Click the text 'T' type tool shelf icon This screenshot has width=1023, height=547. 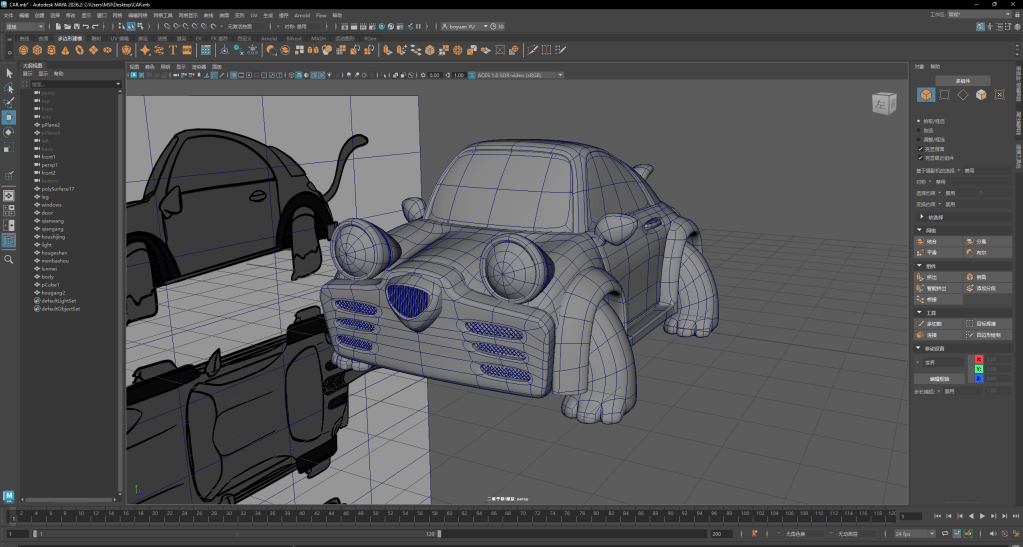tap(173, 49)
